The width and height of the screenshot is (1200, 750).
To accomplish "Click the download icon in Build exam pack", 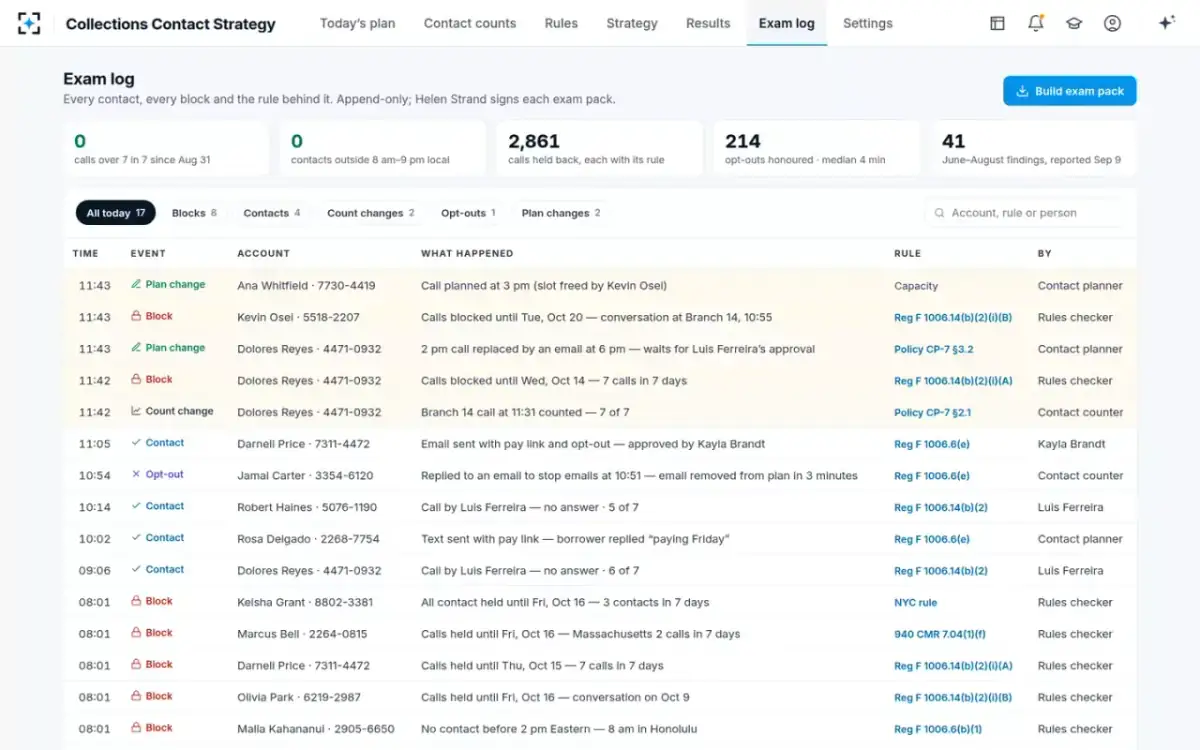I will coord(1022,91).
